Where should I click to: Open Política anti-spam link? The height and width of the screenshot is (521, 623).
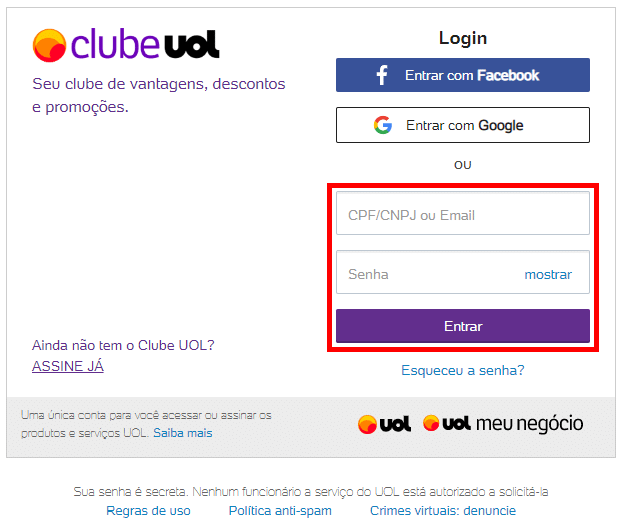pos(280,511)
